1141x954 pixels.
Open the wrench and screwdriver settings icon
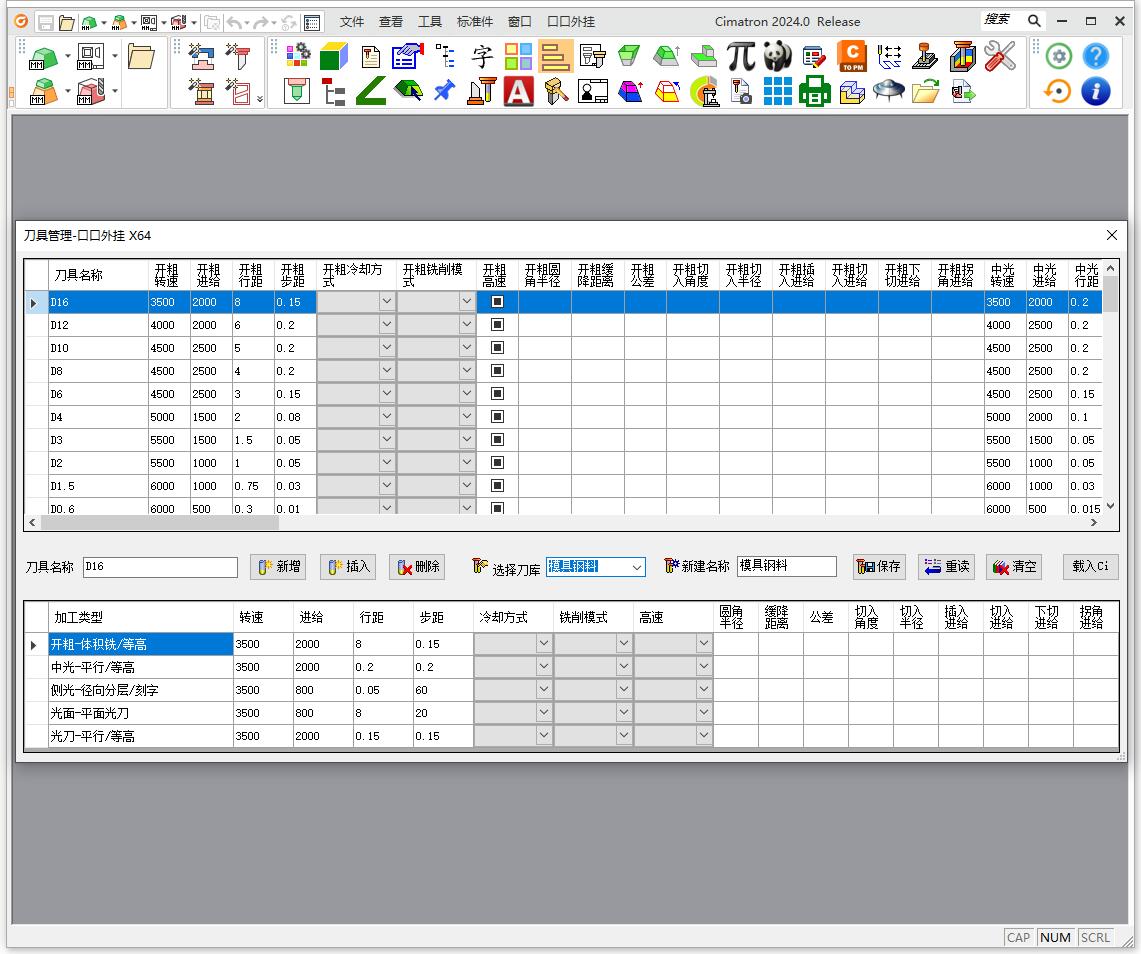999,57
